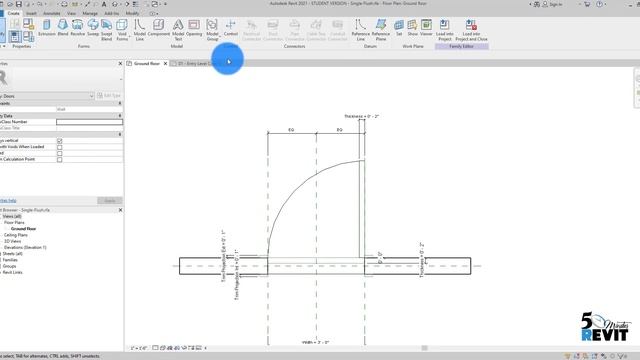
Task: Toggle Cut with Voids When Loaded checkbox
Action: coord(60,147)
